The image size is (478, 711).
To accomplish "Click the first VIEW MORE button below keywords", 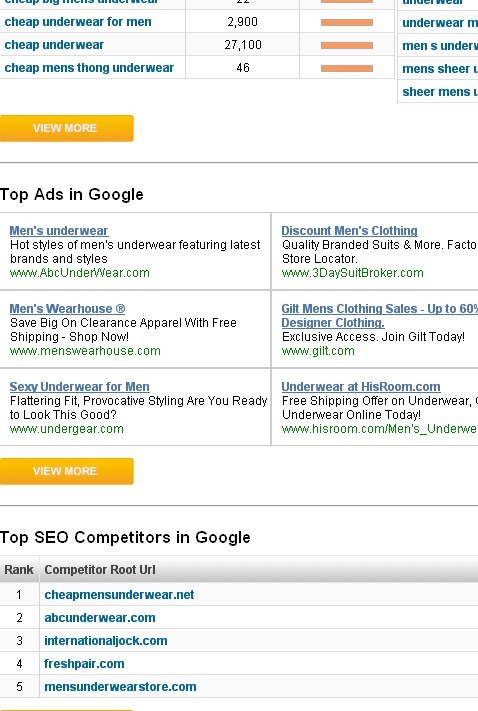I will point(67,128).
